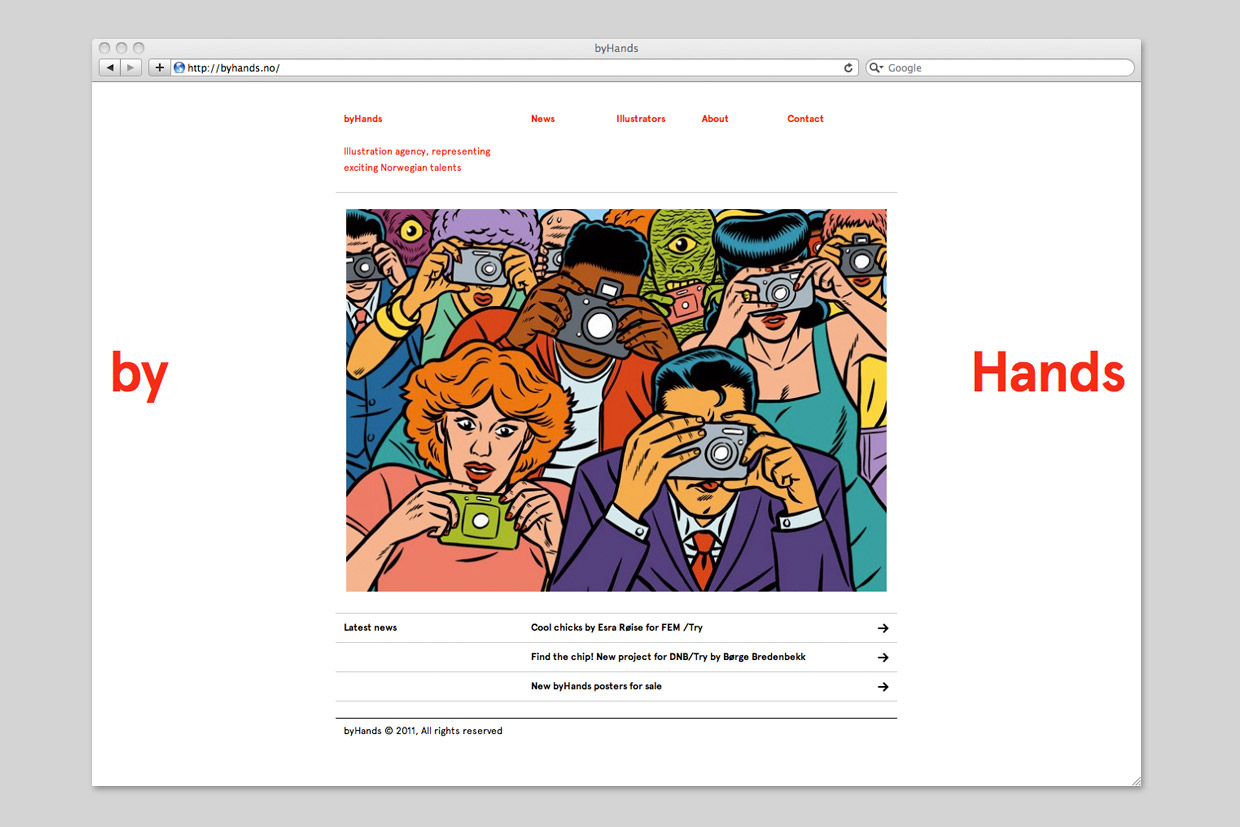Viewport: 1240px width, 827px height.
Task: Focus the Google search field
Action: (1000, 68)
